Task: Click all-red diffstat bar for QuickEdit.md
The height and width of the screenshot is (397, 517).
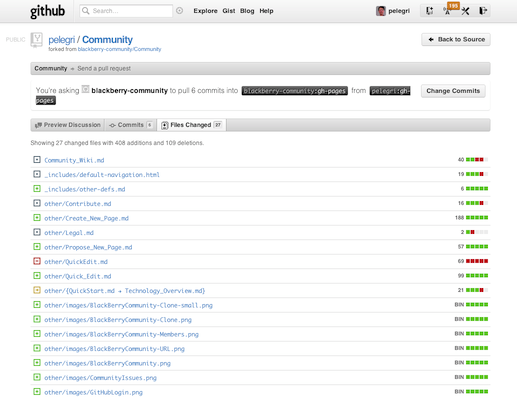Action: coord(477,261)
